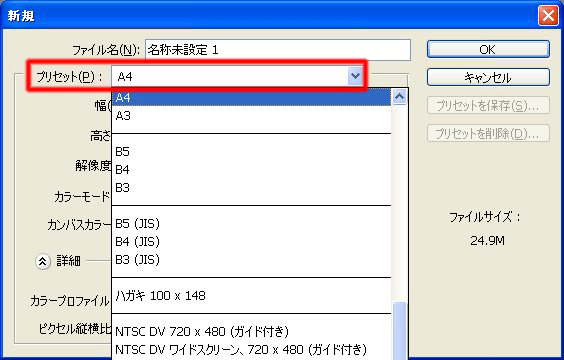This screenshot has height=360, width=564.
Task: Pick ハガキ 100 x 148 preset
Action: (251, 296)
